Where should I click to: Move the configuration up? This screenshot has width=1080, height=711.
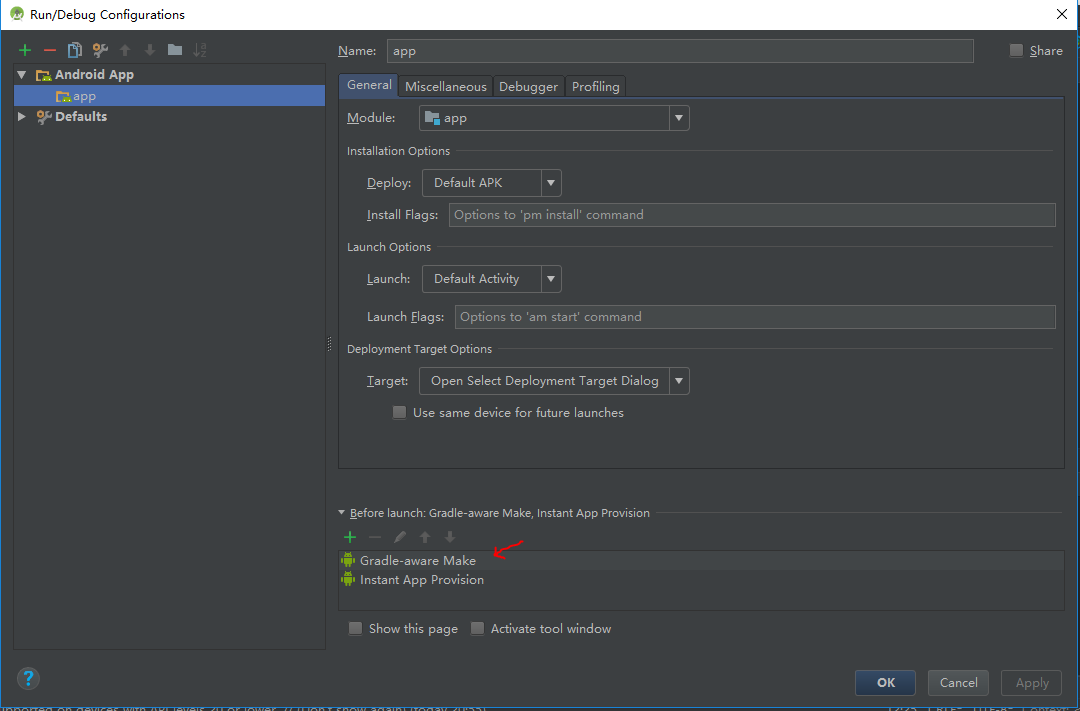click(x=122, y=49)
